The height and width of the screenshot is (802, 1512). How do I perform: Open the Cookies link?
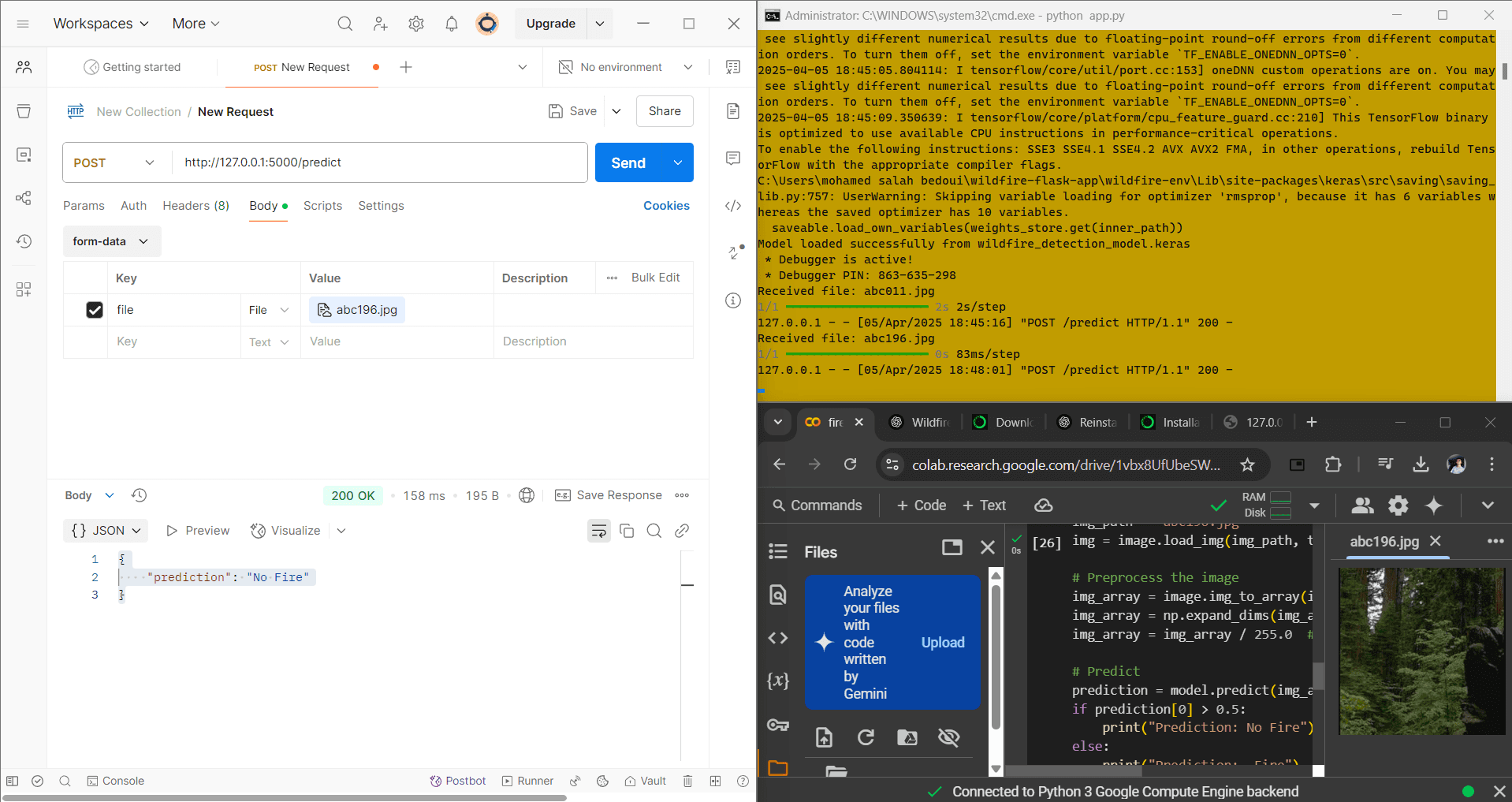pyautogui.click(x=666, y=206)
